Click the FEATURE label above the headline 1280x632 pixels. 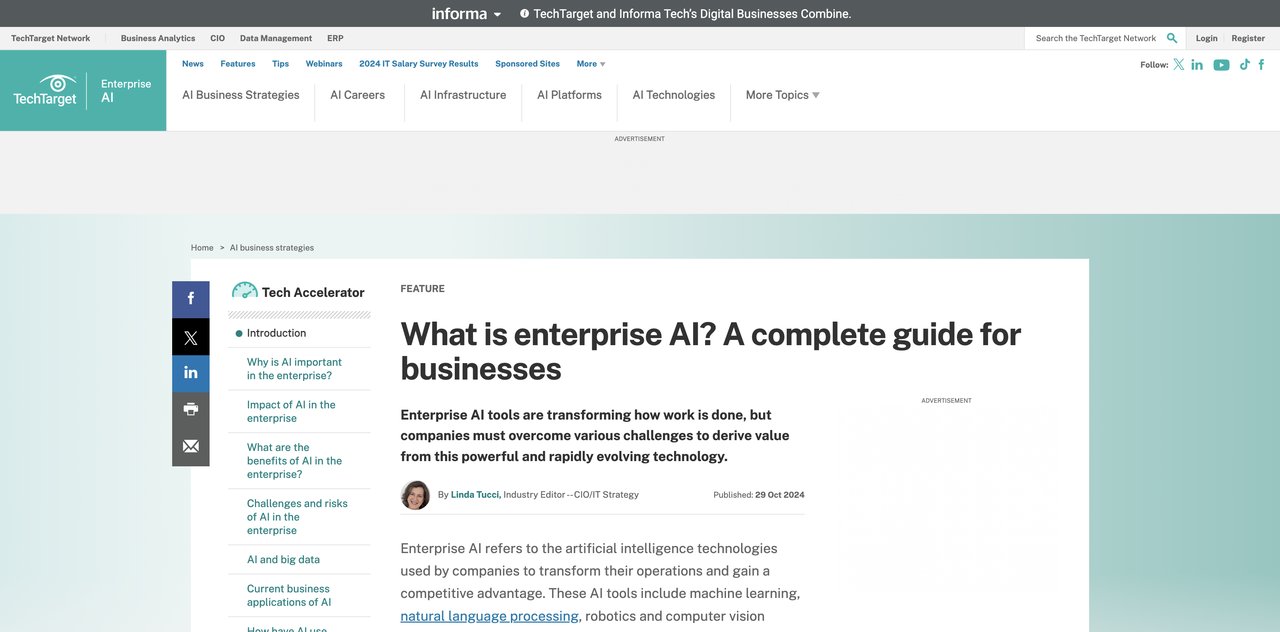click(422, 289)
